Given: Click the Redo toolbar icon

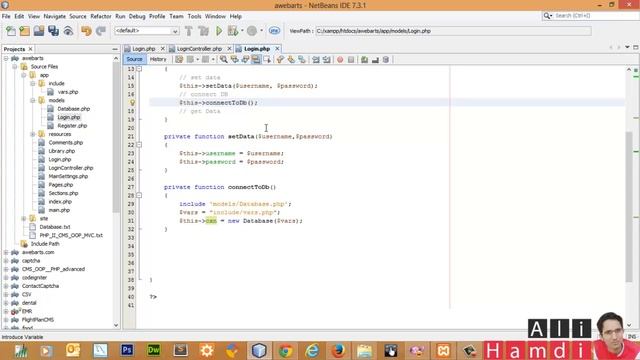Looking at the screenshot, I should [x=101, y=31].
